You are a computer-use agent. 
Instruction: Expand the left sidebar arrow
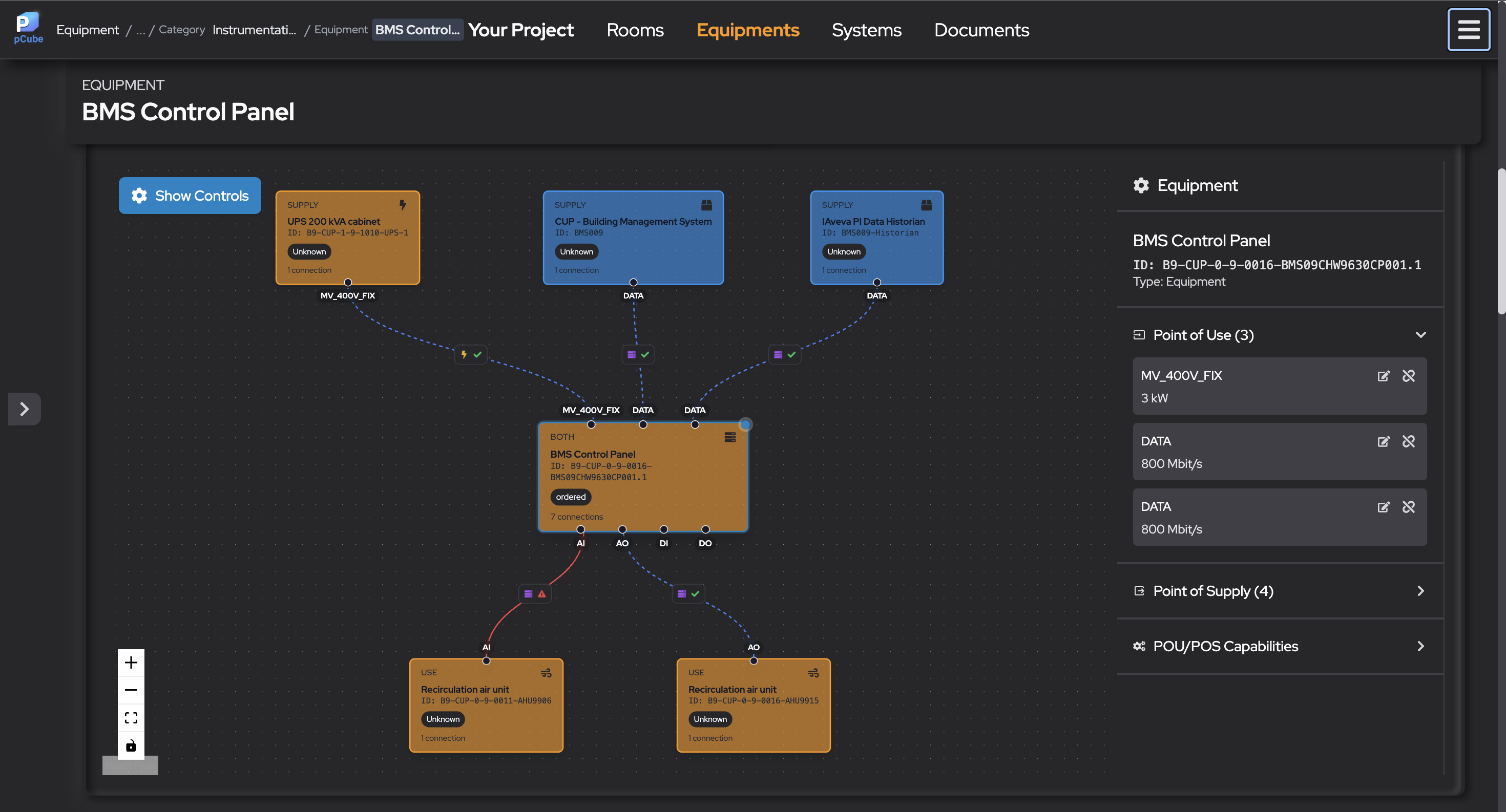[x=24, y=409]
